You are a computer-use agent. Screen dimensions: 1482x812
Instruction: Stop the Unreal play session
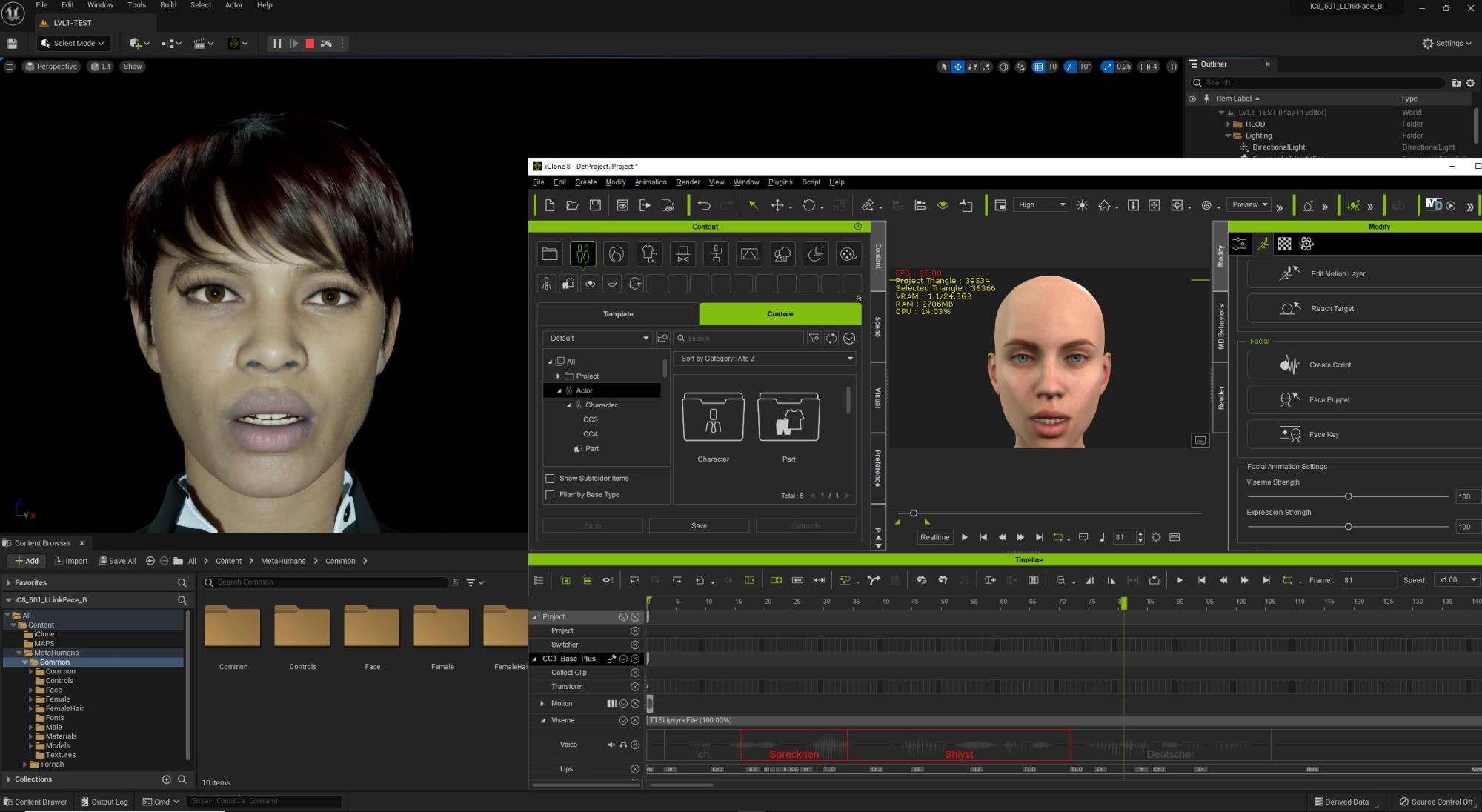pos(310,44)
